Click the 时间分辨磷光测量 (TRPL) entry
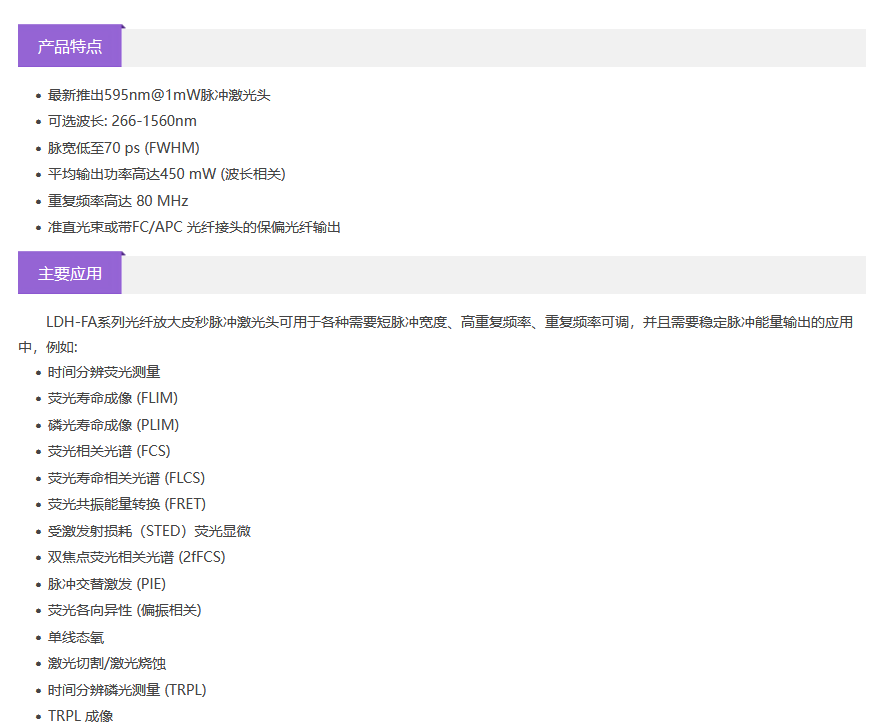Image resolution: width=882 pixels, height=728 pixels. (x=127, y=690)
